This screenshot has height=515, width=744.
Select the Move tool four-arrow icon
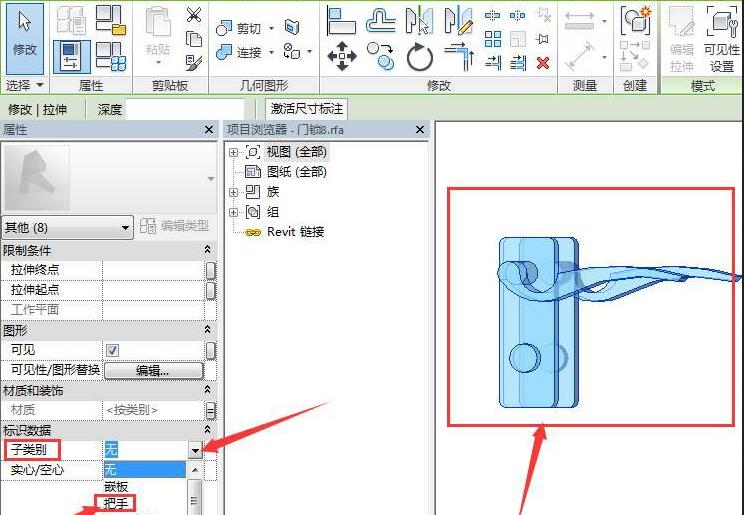coord(342,56)
